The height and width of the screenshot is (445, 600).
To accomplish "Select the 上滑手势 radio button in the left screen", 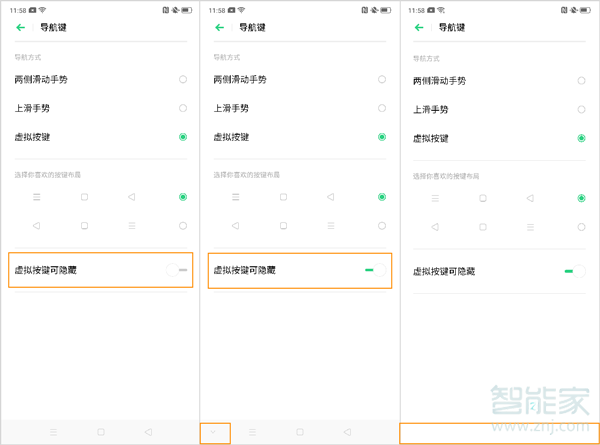I will coord(183,108).
